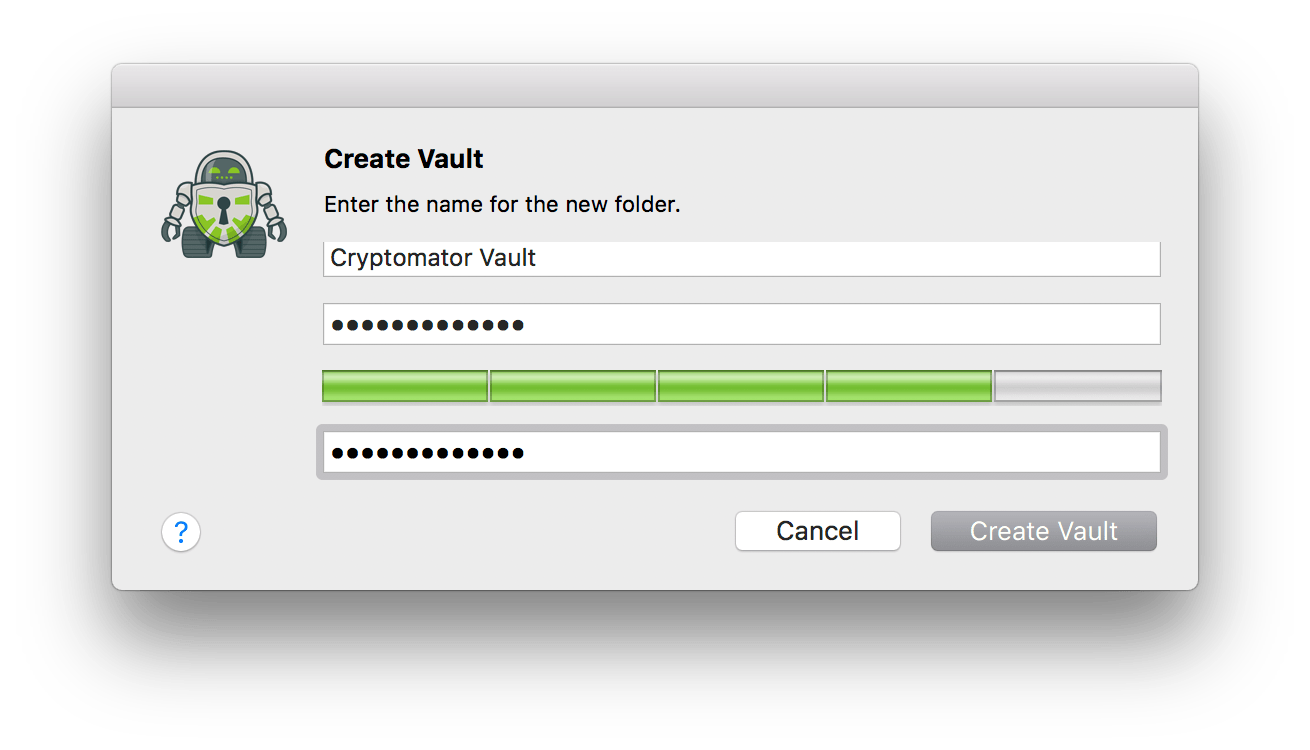Click the empty fifth segment of the strength bar
Image resolution: width=1310 pixels, height=750 pixels.
pyautogui.click(x=1077, y=386)
